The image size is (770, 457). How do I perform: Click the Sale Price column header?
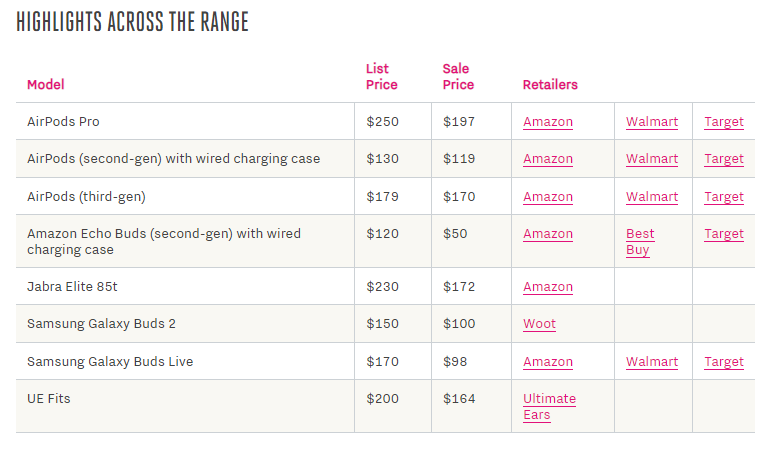[x=458, y=77]
